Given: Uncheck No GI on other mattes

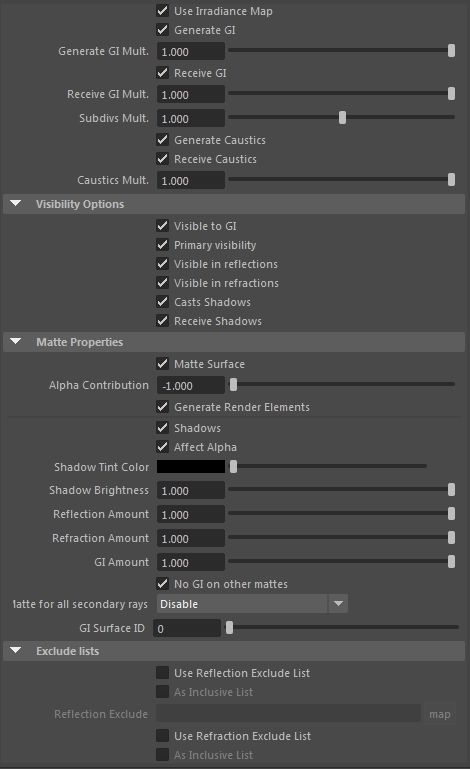Looking at the screenshot, I should tap(162, 584).
